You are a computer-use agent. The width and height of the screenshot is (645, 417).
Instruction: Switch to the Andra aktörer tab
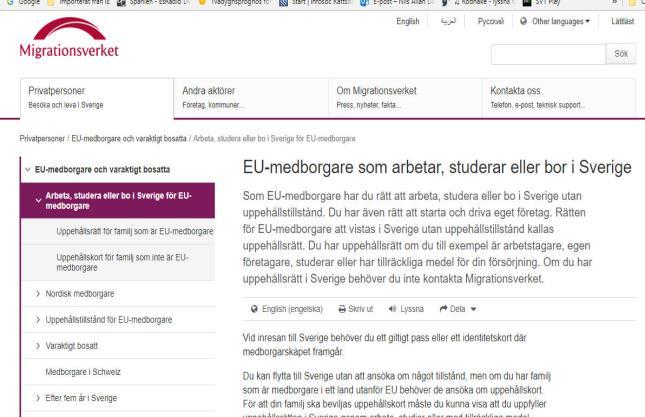251,98
